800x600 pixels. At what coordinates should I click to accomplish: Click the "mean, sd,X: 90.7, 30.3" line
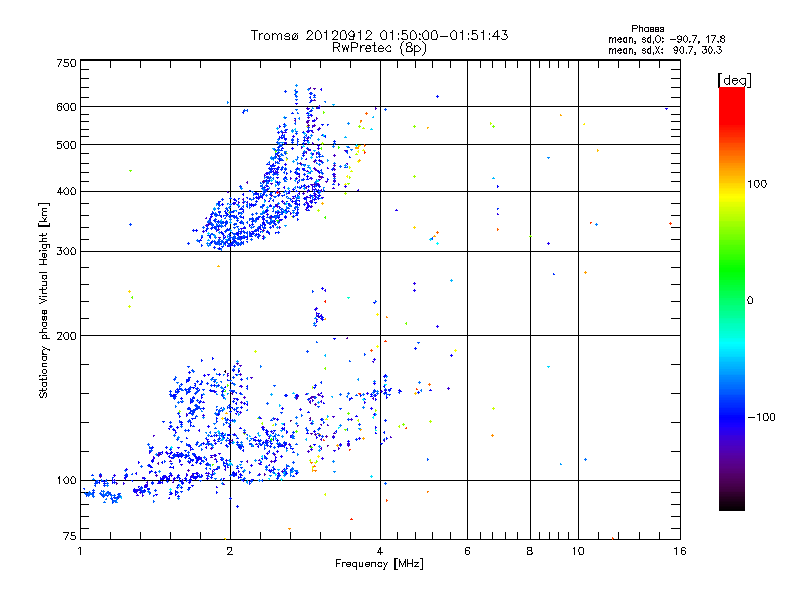[x=665, y=50]
